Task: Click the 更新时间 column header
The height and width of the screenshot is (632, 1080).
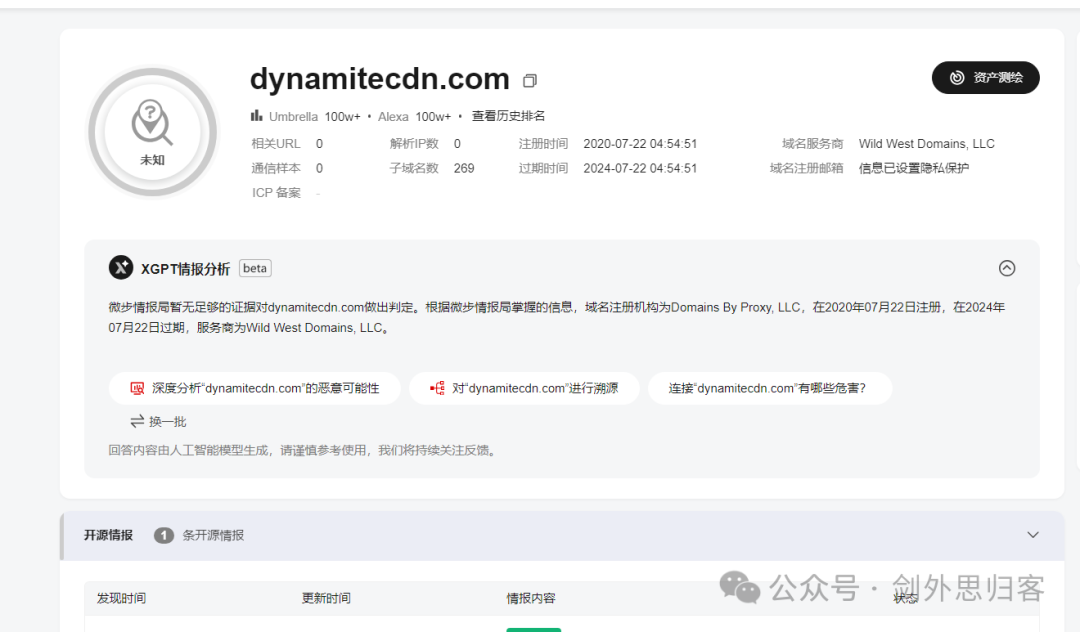Action: 326,598
